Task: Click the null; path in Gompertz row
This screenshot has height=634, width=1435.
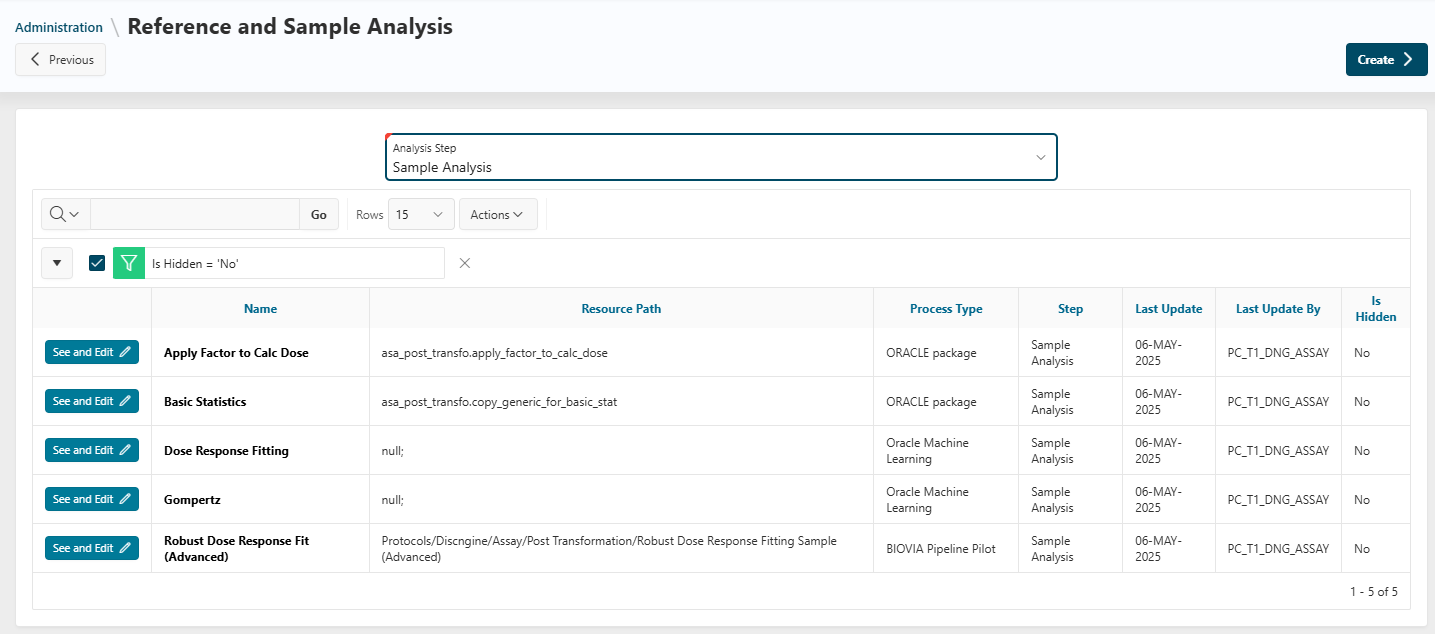Action: pyautogui.click(x=392, y=500)
